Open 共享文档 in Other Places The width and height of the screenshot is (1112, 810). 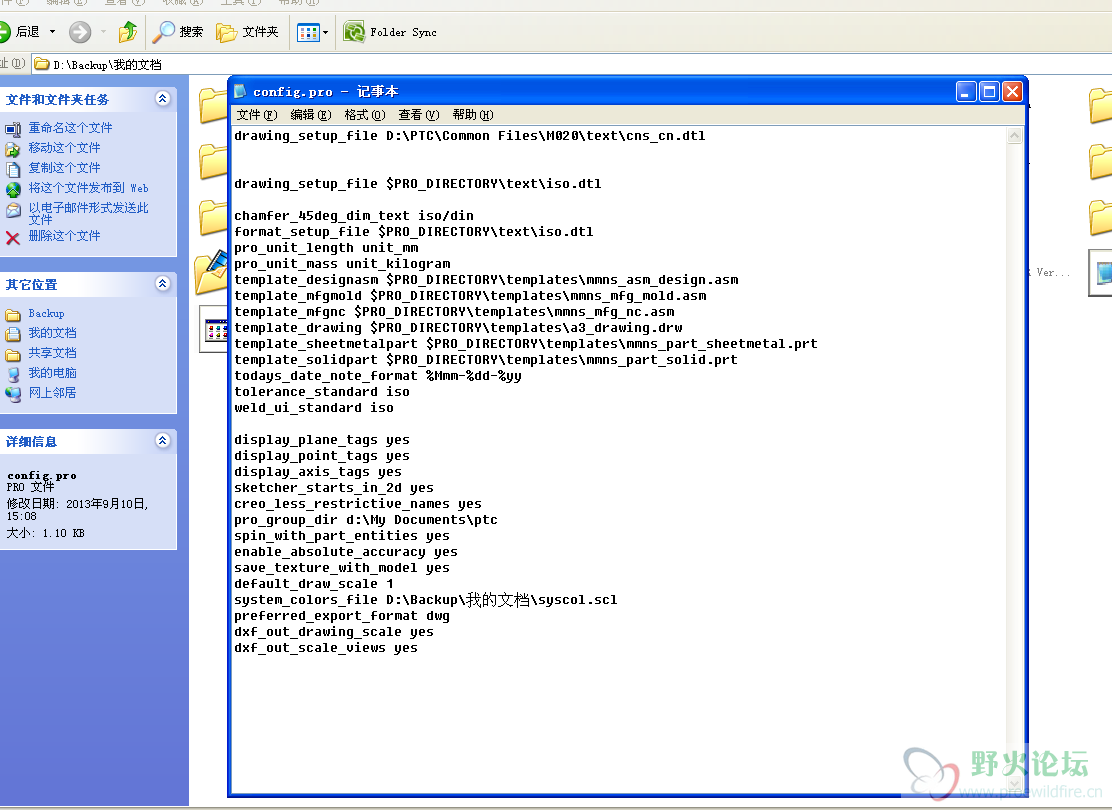pyautogui.click(x=52, y=353)
